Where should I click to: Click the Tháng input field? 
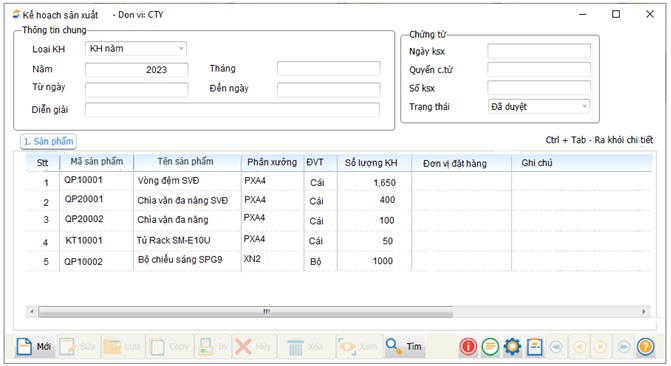point(329,68)
